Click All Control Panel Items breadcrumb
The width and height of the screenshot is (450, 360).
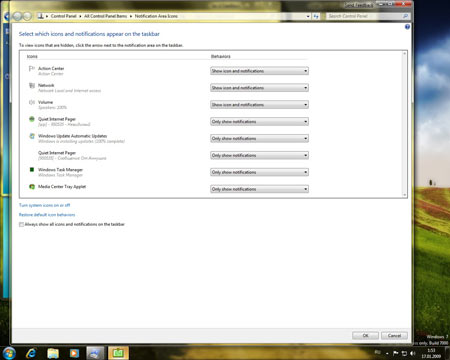point(105,16)
